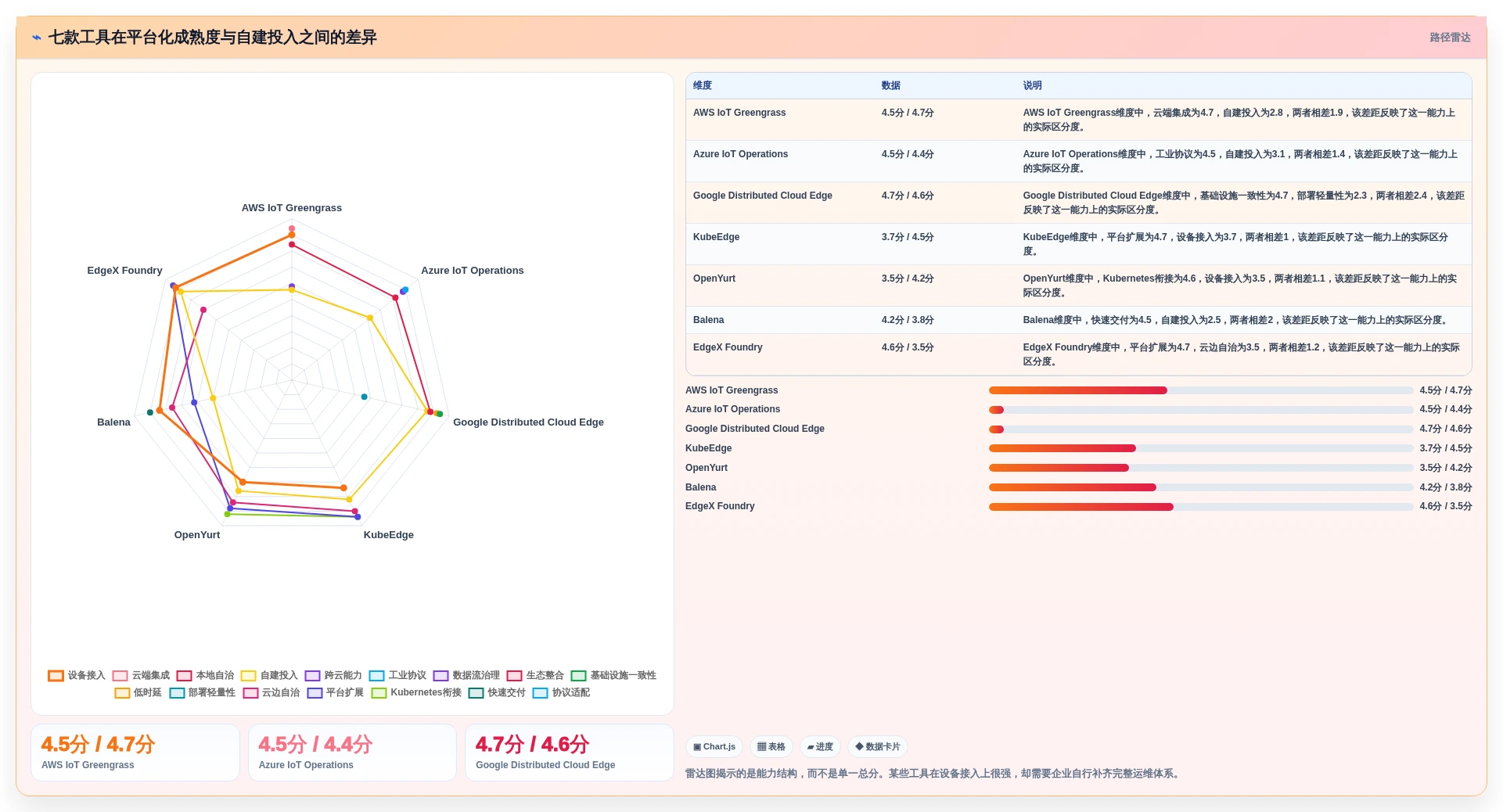Click the EdgeX Foundry radar axis label
The image size is (1503, 812).
[124, 271]
